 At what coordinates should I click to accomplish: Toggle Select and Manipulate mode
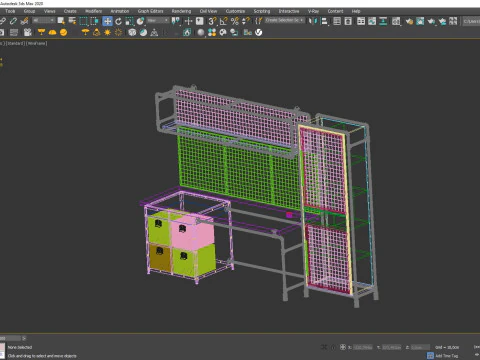click(x=188, y=21)
